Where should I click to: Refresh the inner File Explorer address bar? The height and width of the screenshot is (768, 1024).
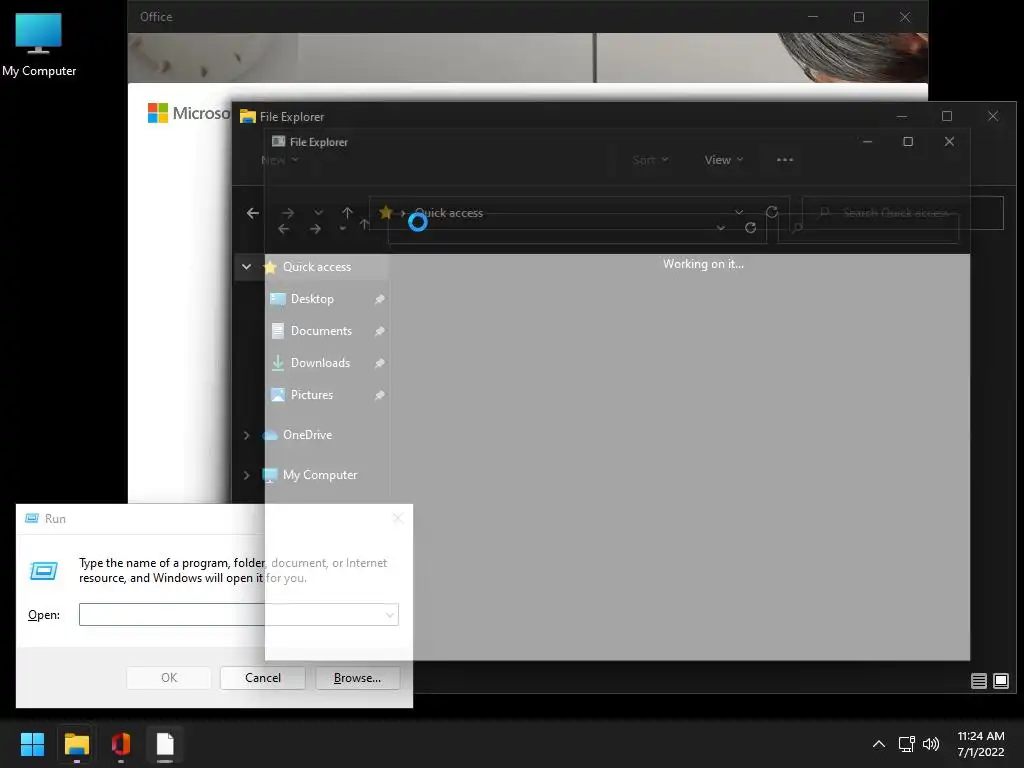(x=750, y=228)
